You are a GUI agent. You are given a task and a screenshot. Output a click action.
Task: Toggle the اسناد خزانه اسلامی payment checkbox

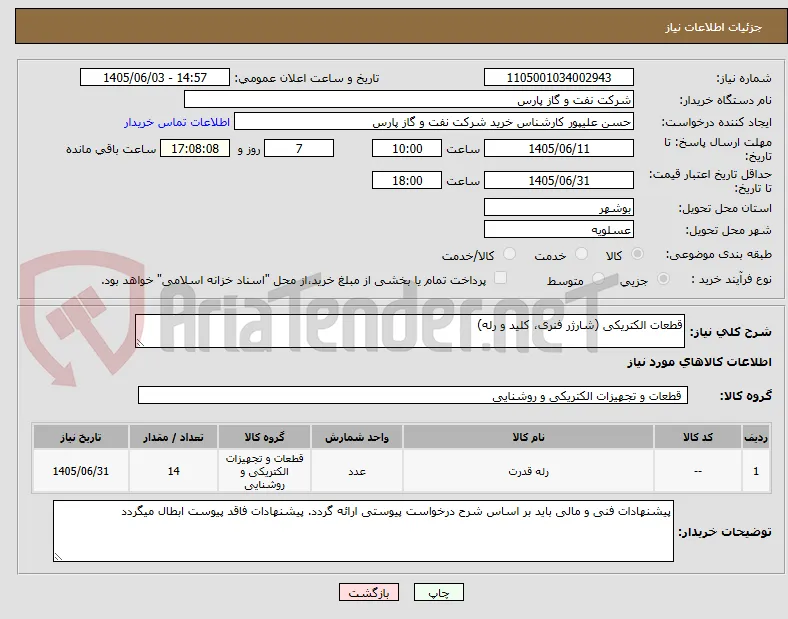point(500,278)
